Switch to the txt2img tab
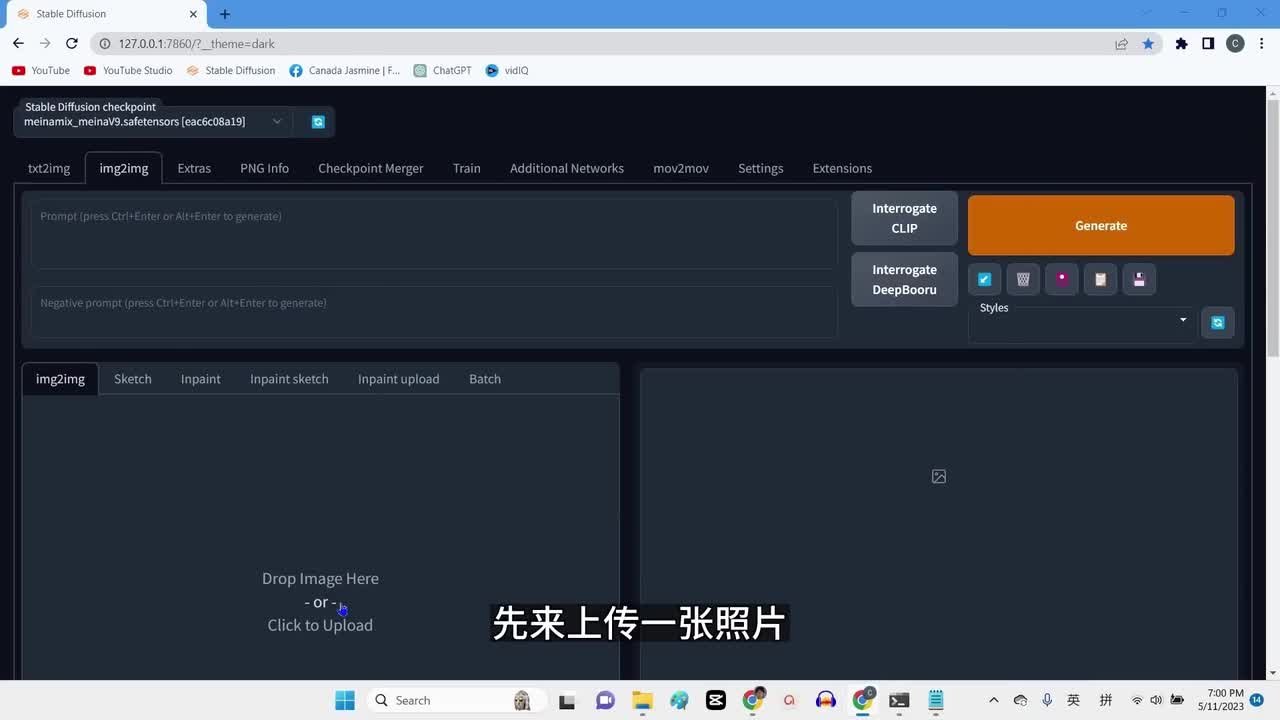 click(49, 168)
